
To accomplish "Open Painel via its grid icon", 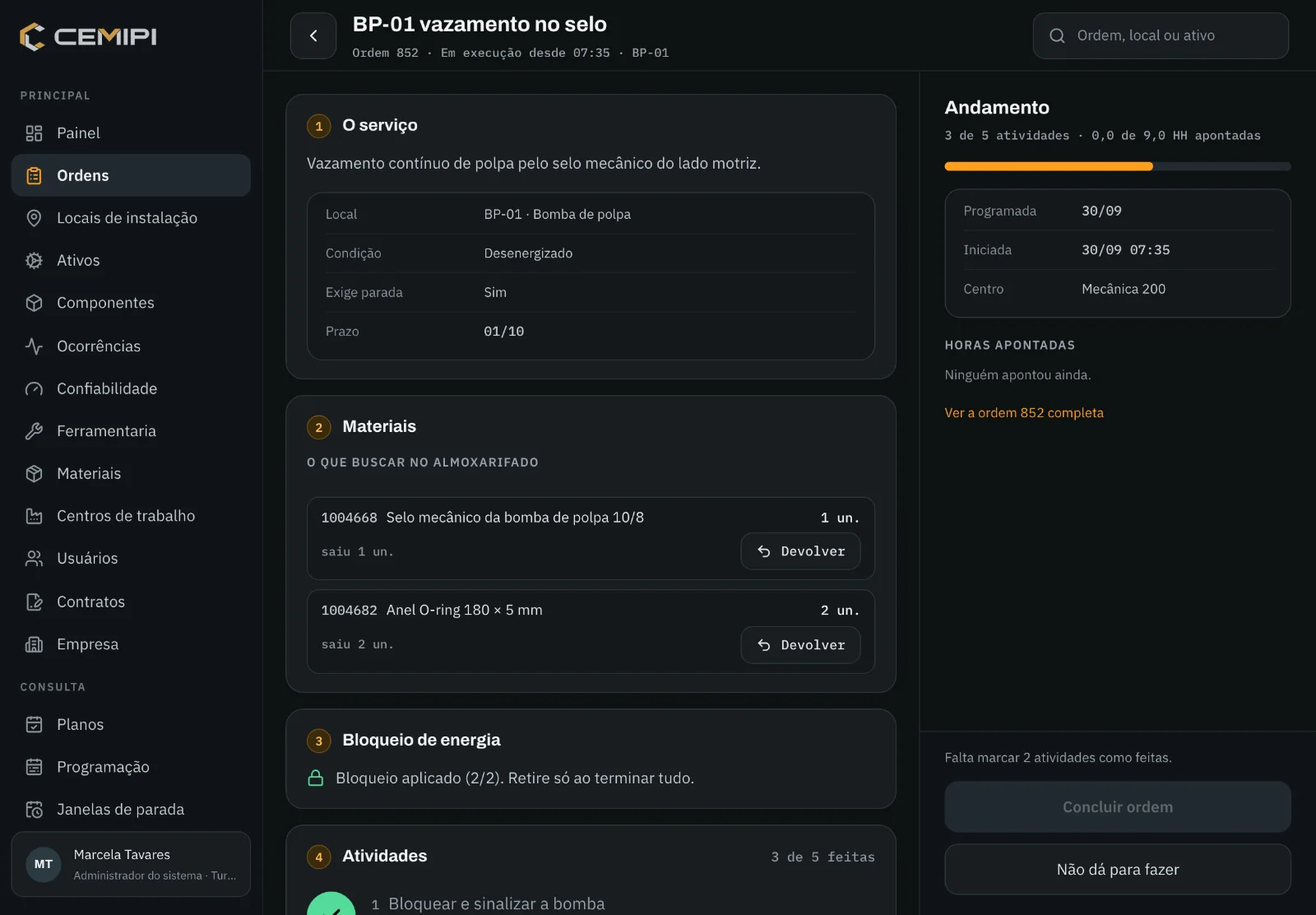I will click(34, 133).
